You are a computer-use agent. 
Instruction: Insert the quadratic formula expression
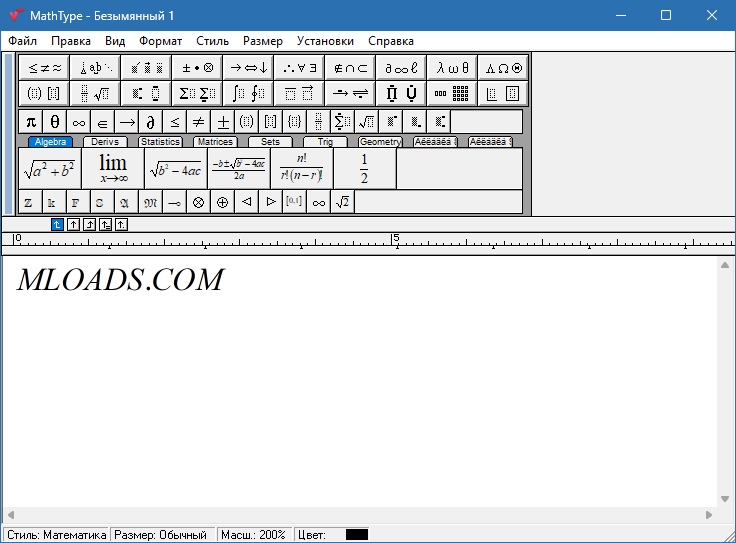click(239, 169)
